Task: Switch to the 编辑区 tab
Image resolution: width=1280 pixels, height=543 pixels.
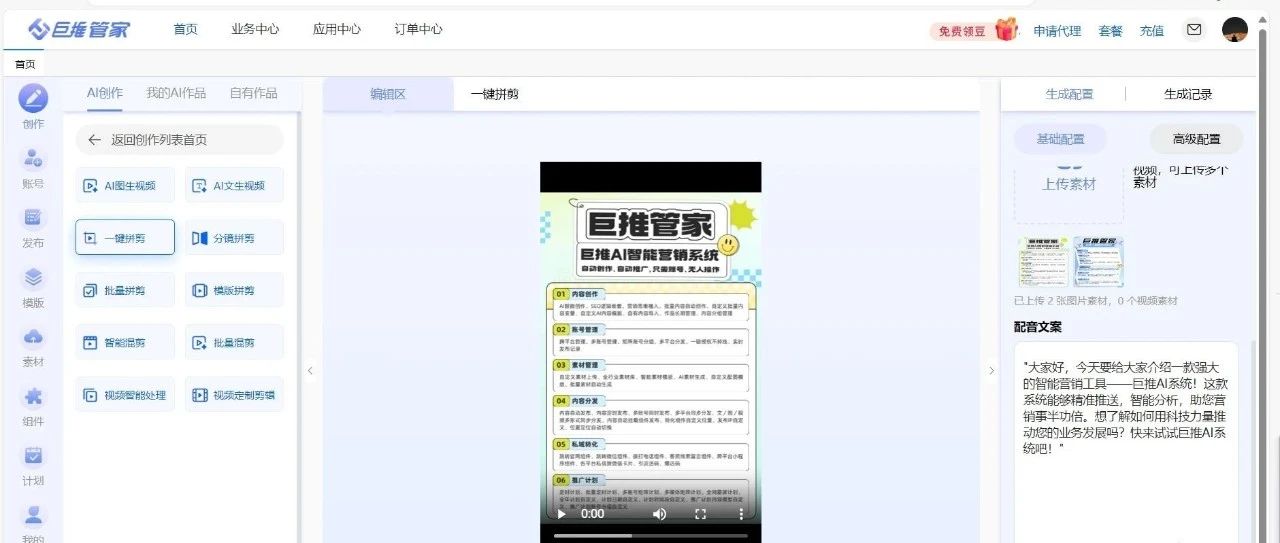Action: click(x=389, y=94)
